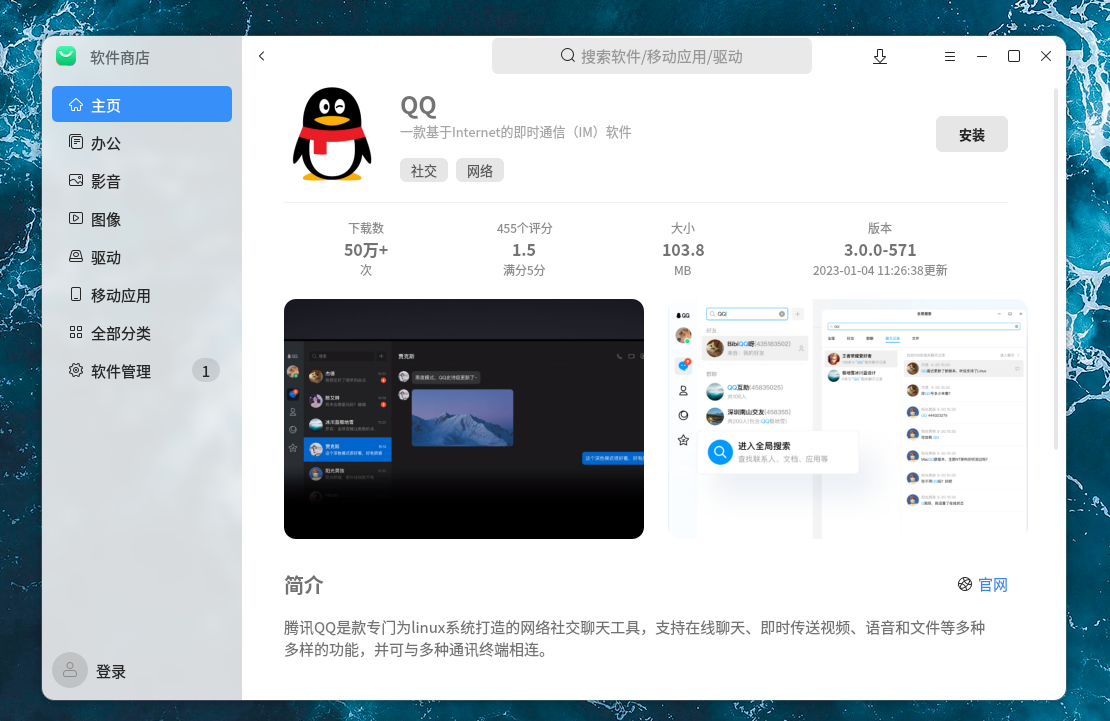This screenshot has height=721, width=1110.
Task: Open the 移动应用 mobile apps category
Action: [x=142, y=295]
